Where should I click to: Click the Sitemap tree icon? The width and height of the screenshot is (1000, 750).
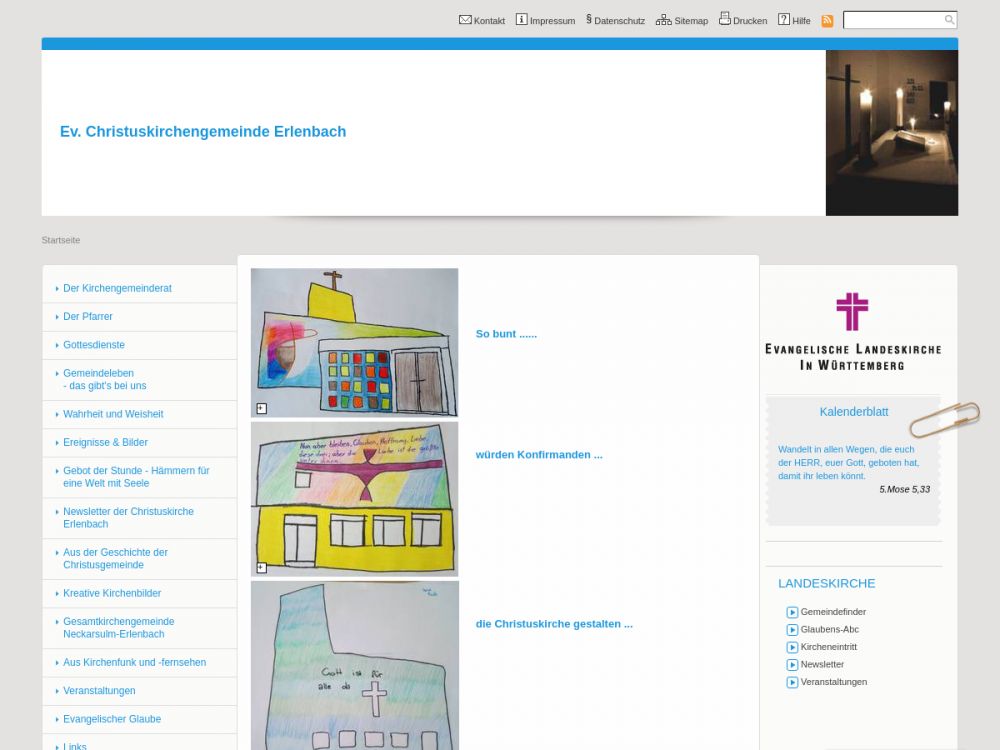[663, 20]
